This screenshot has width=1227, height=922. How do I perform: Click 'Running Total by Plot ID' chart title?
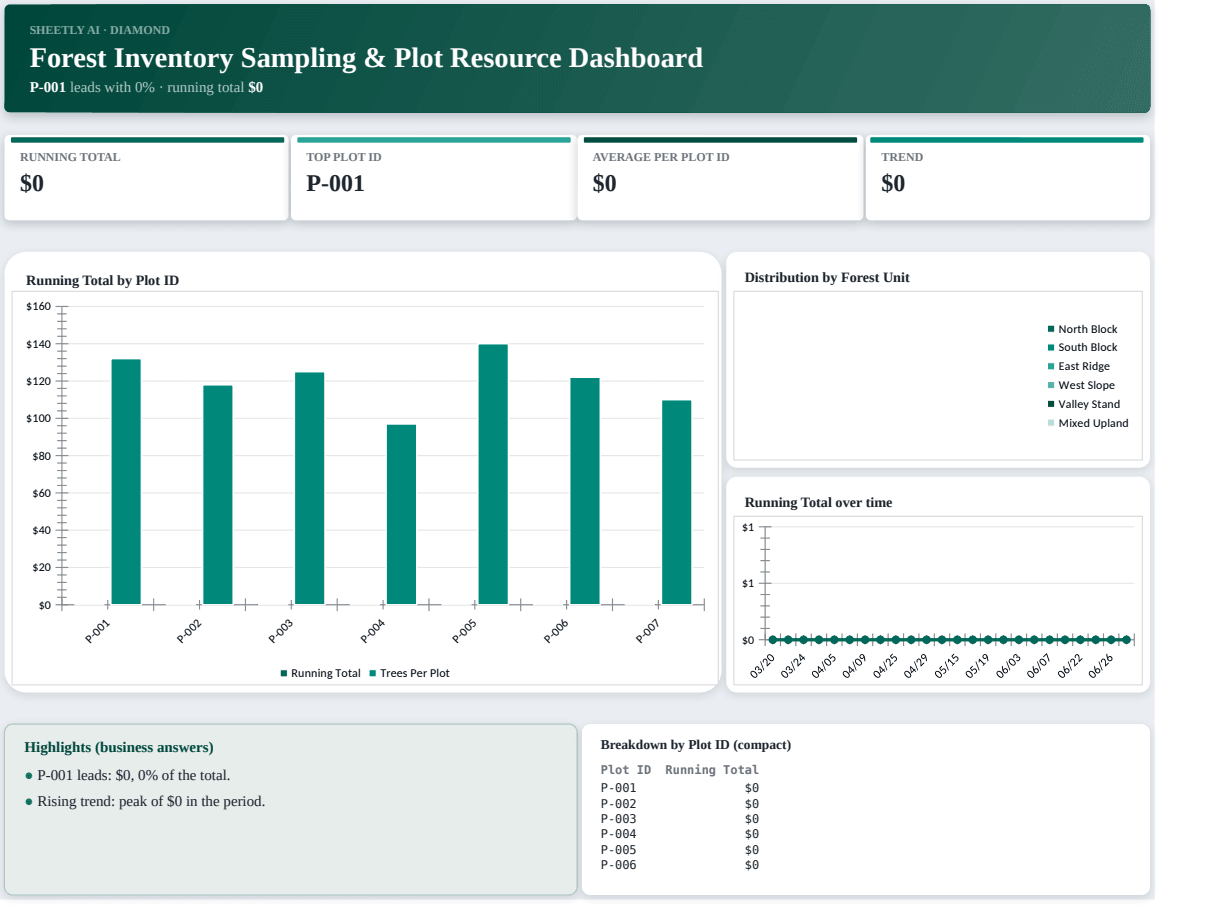(102, 280)
